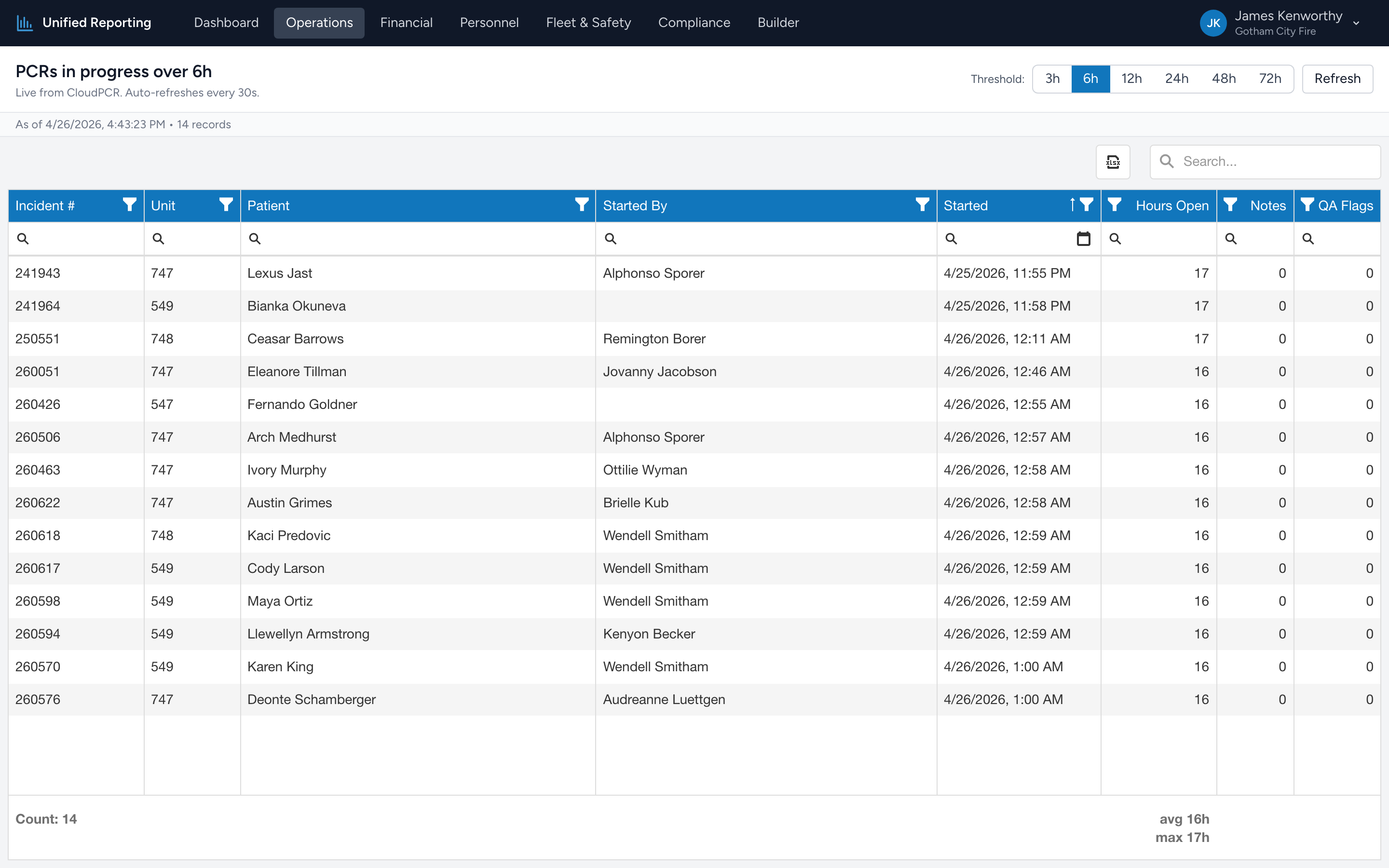Open the Incident # column filter
Image resolution: width=1389 pixels, height=868 pixels.
coord(130,205)
